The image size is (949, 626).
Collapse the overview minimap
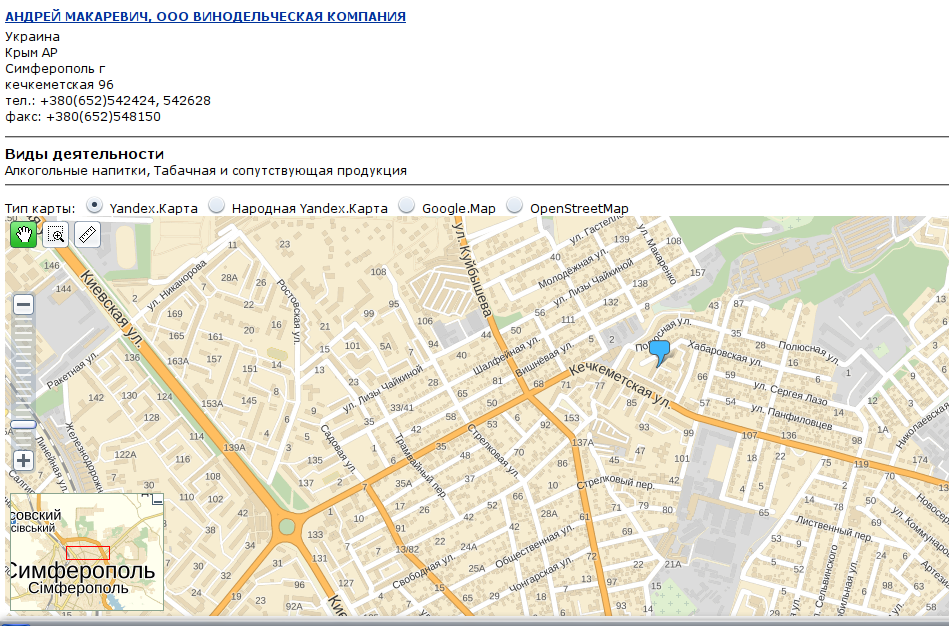coord(157,500)
